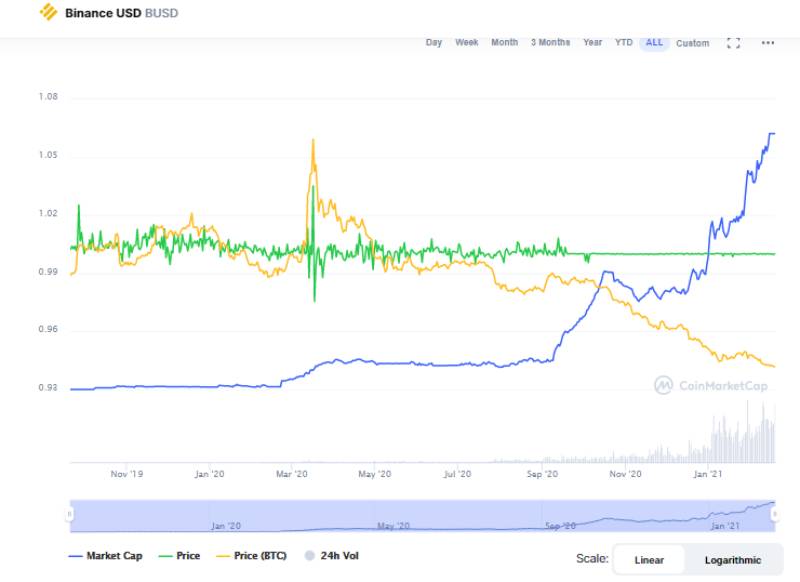Toggle fullscreen chart view icon
800x582 pixels.
(733, 43)
